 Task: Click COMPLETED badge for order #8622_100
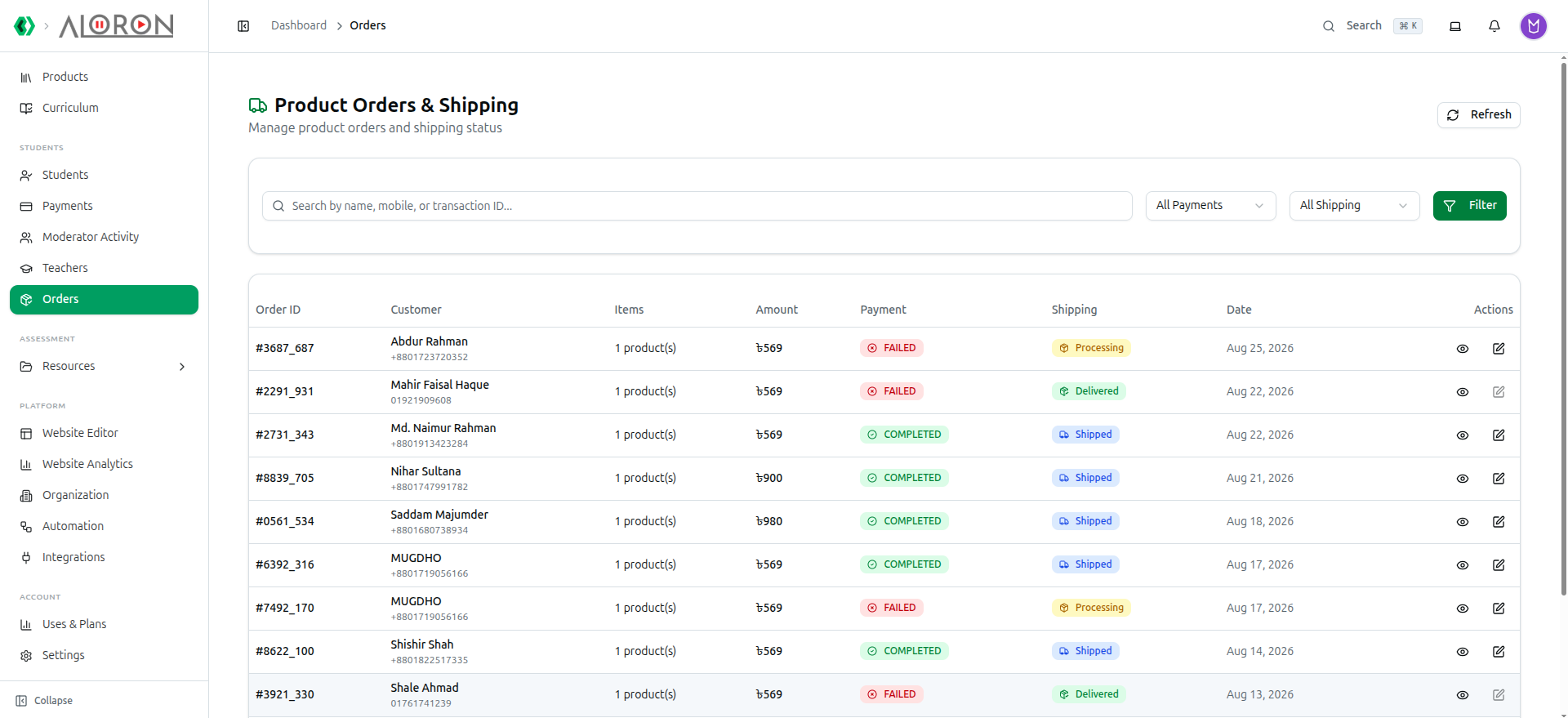pyautogui.click(x=904, y=652)
